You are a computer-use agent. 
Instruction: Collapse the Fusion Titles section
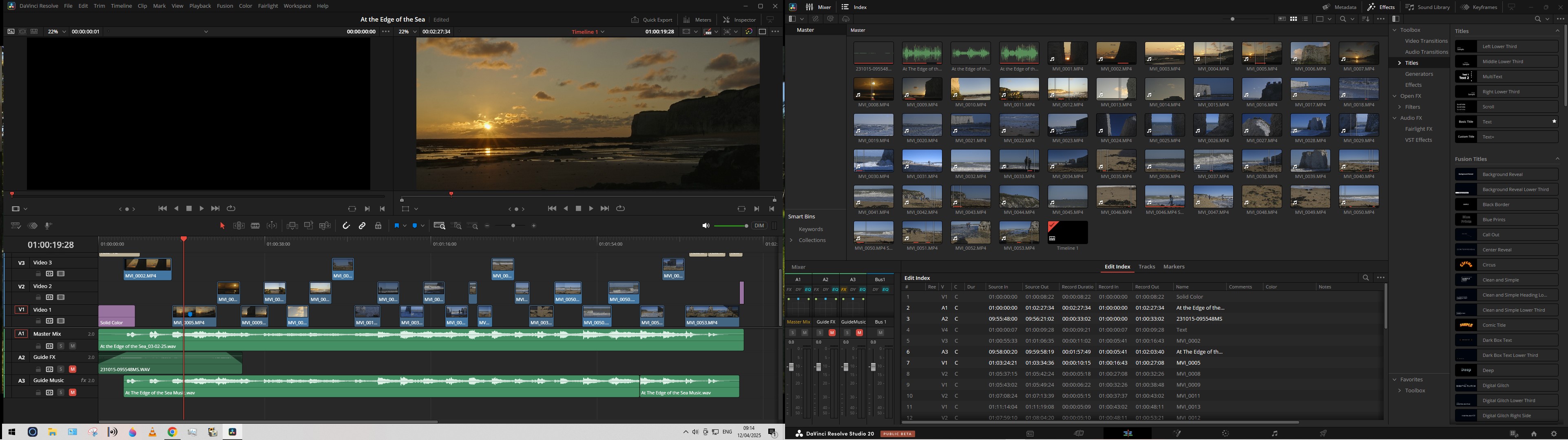click(1557, 159)
